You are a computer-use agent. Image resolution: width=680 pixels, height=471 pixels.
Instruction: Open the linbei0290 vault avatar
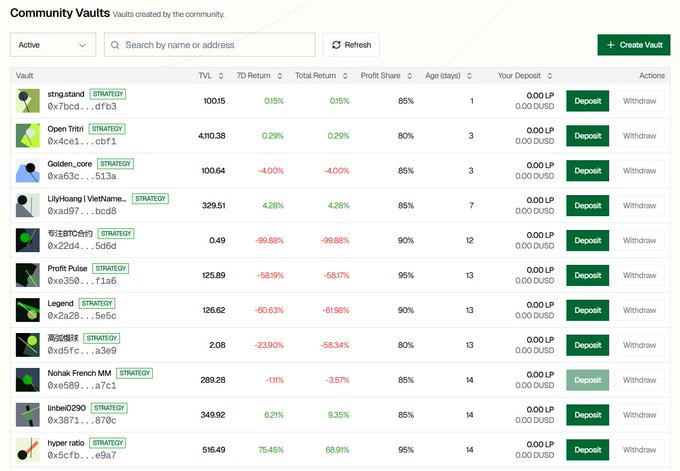(28, 415)
